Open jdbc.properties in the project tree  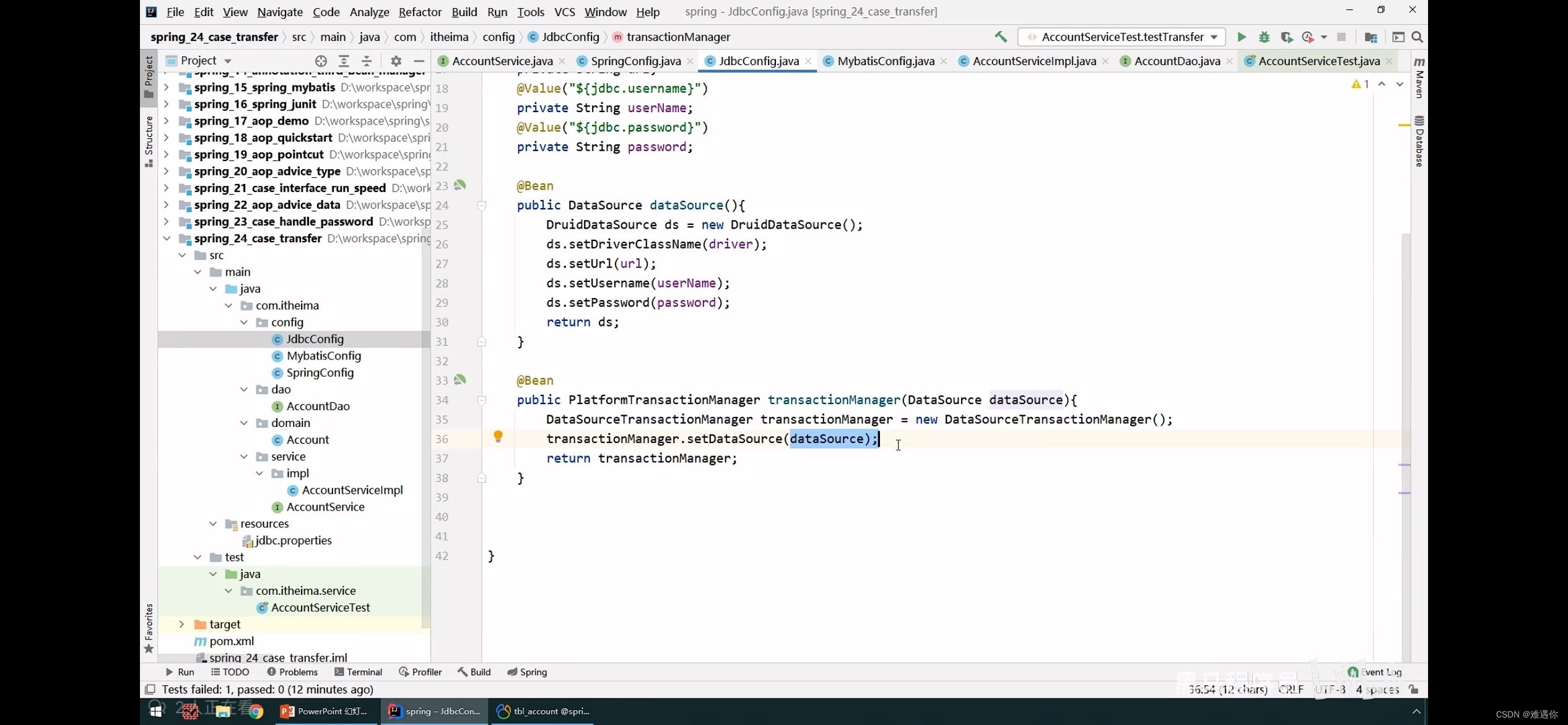[293, 540]
